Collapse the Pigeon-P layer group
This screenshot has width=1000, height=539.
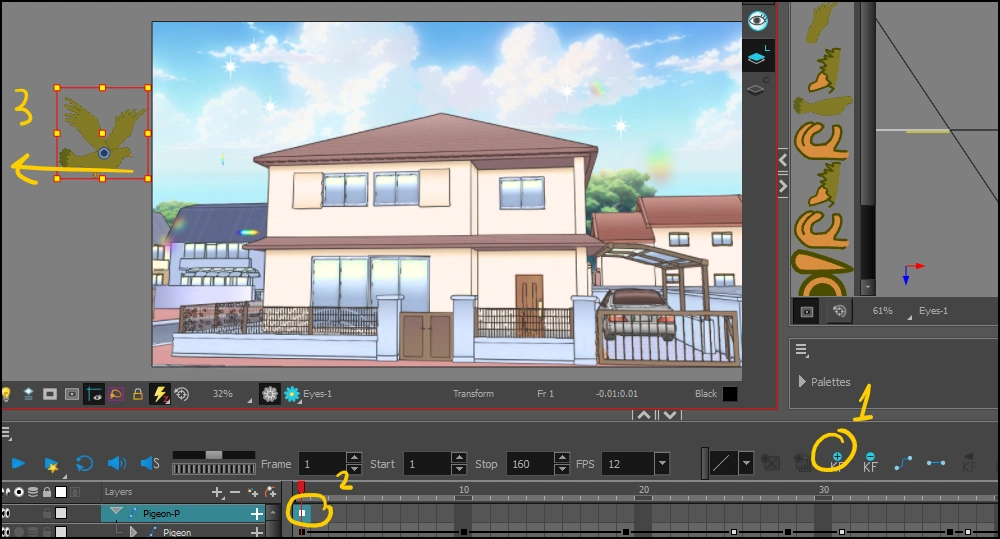click(116, 512)
